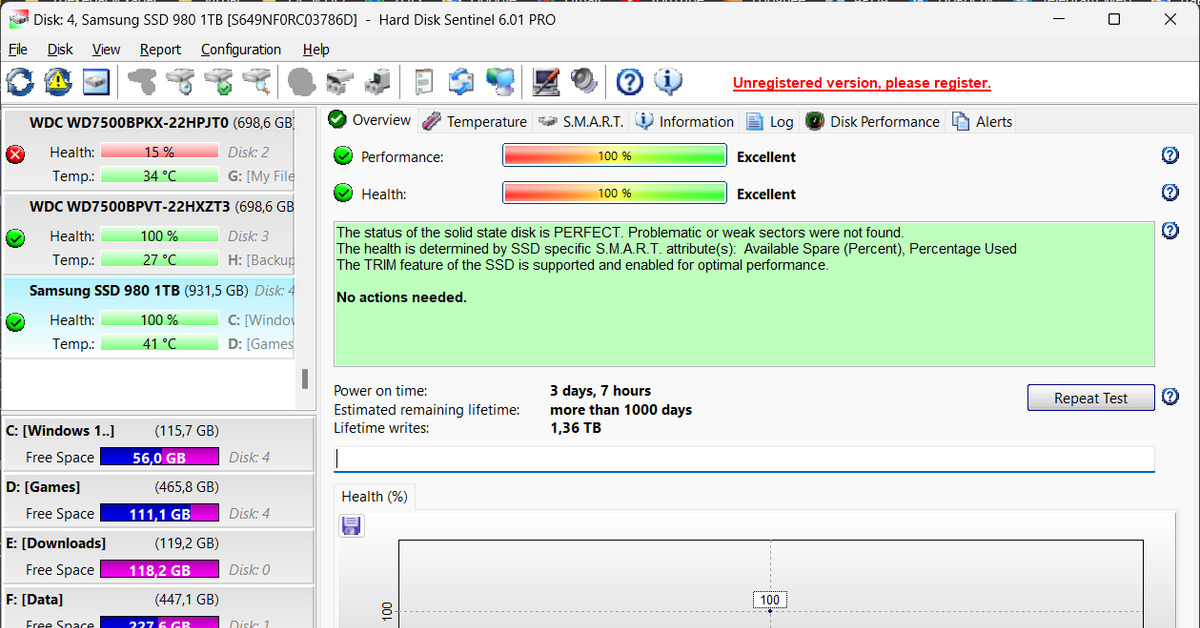Open the Report menu
Image resolution: width=1200 pixels, height=628 pixels.
[x=160, y=49]
